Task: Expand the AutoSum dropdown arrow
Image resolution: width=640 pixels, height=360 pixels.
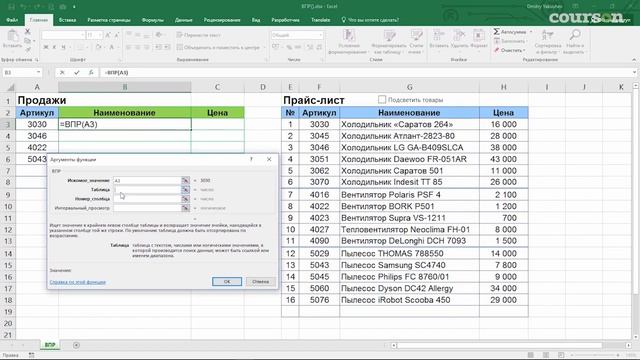Action: pyautogui.click(x=531, y=31)
